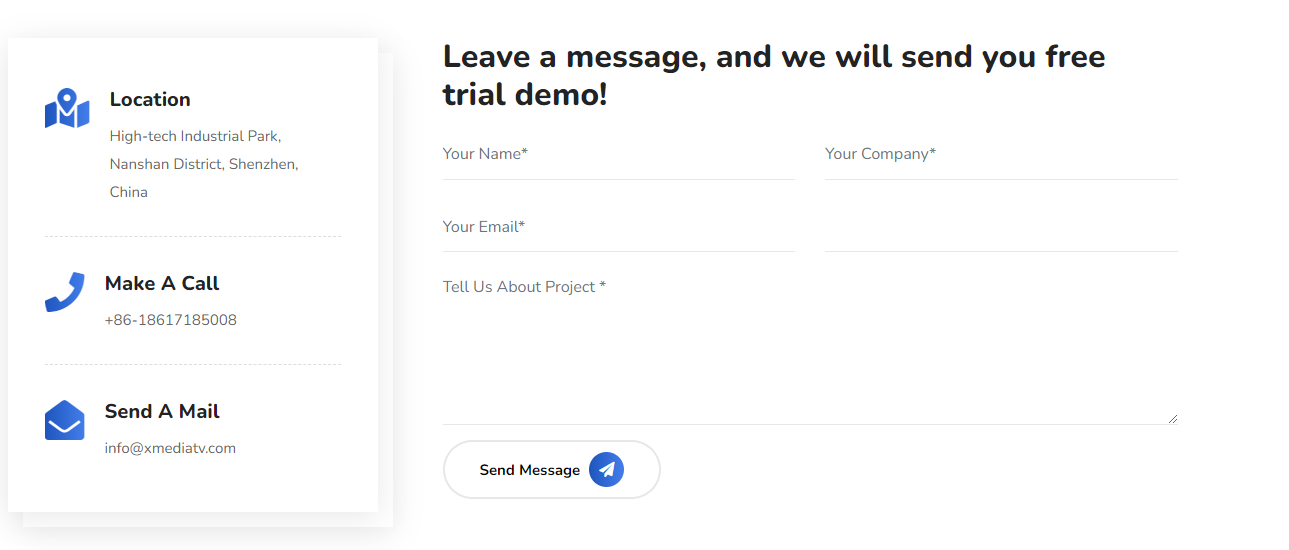Click the open envelope mail icon
This screenshot has height=550, width=1289.
coord(65,420)
